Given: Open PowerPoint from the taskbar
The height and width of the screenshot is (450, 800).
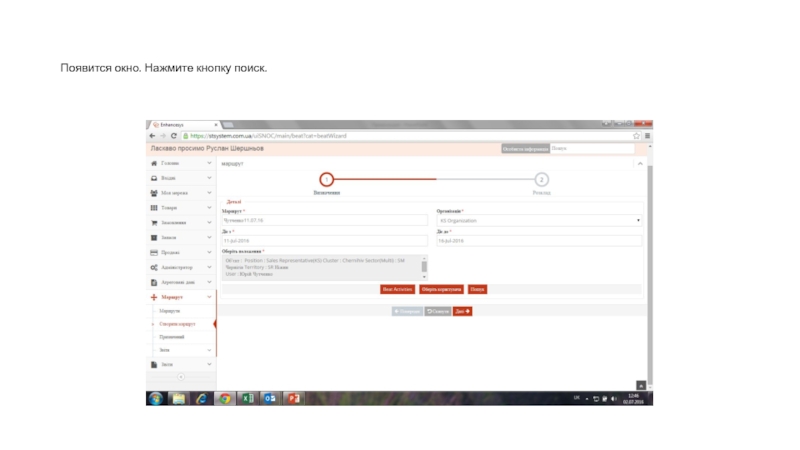Looking at the screenshot, I should (x=293, y=398).
